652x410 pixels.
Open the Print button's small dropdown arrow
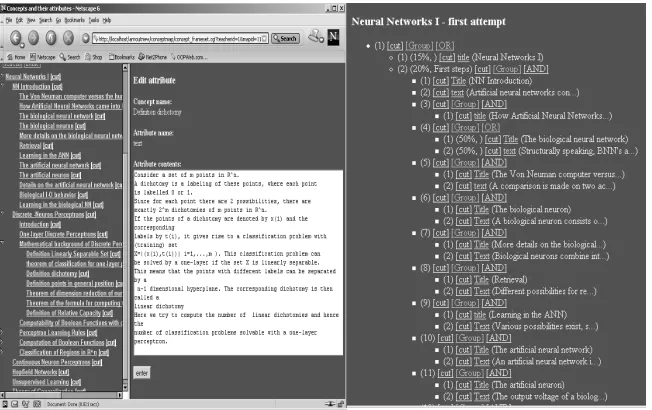click(321, 40)
